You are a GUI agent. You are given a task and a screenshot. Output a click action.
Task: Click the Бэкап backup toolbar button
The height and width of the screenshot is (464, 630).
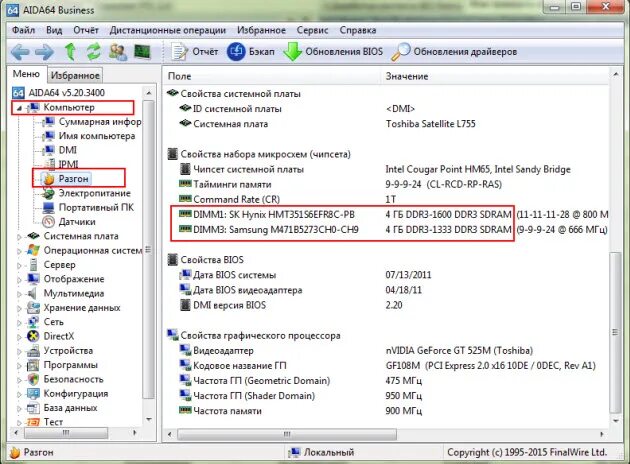pos(251,52)
